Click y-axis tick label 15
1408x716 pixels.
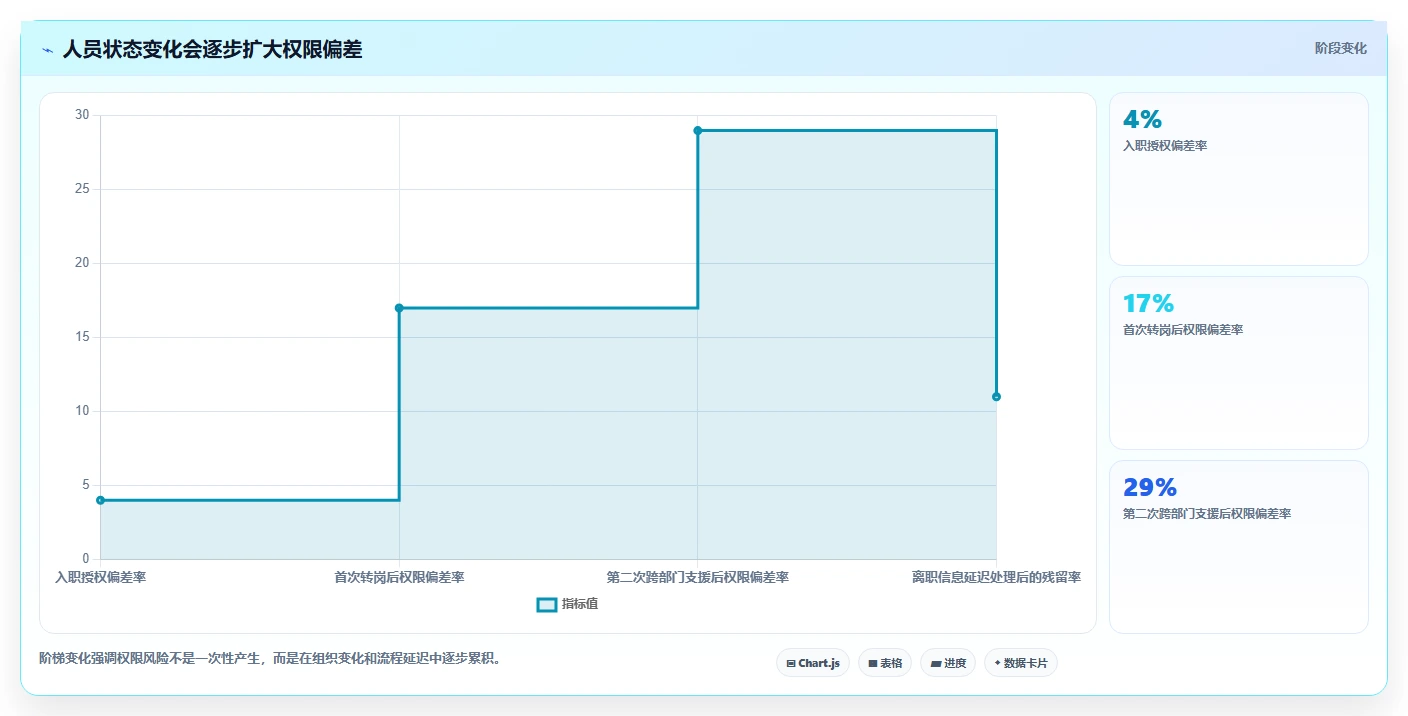(82, 337)
